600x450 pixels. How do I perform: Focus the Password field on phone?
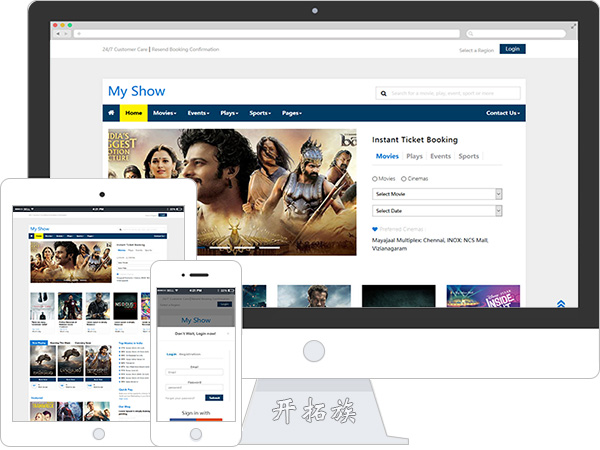(x=194, y=387)
